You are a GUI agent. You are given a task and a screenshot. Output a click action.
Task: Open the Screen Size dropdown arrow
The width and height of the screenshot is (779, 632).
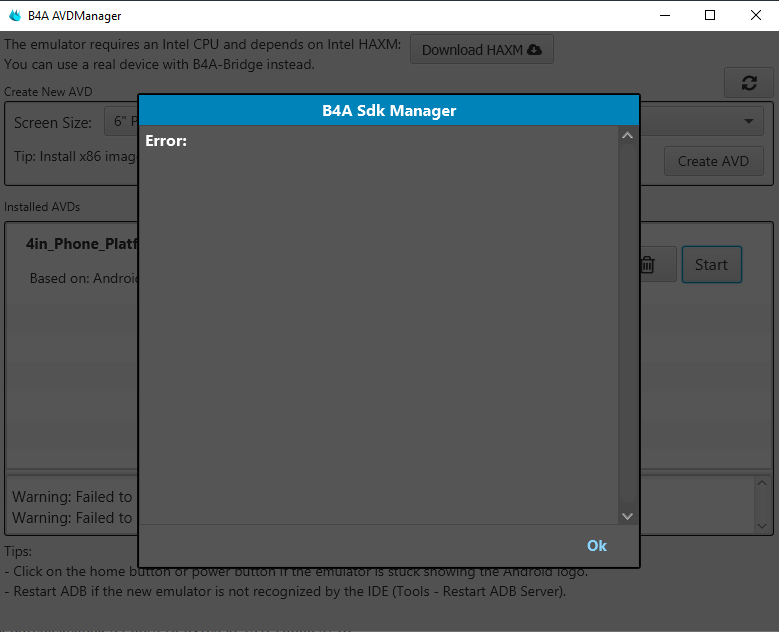point(748,121)
